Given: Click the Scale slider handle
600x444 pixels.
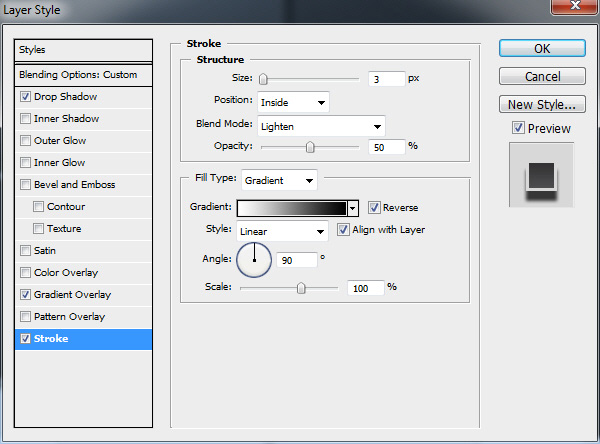Looking at the screenshot, I should (x=301, y=288).
